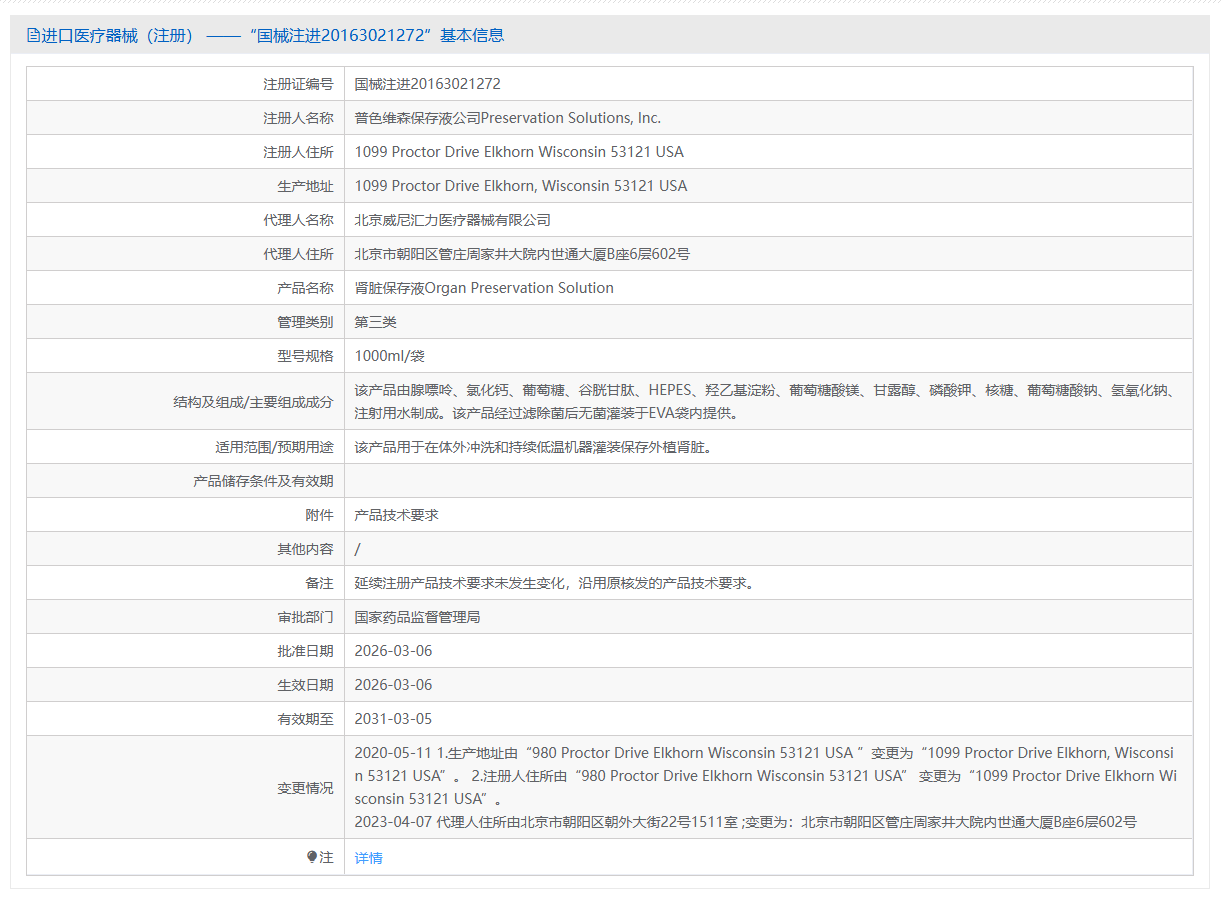This screenshot has height=901, width=1223.
Task: Click the lightbulb icon beside 注 label
Action: [312, 857]
